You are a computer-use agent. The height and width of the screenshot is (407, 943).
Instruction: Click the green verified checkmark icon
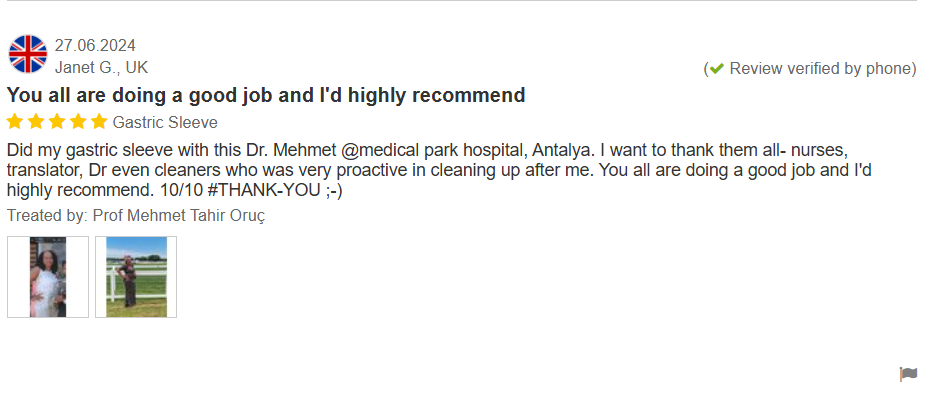(x=716, y=69)
